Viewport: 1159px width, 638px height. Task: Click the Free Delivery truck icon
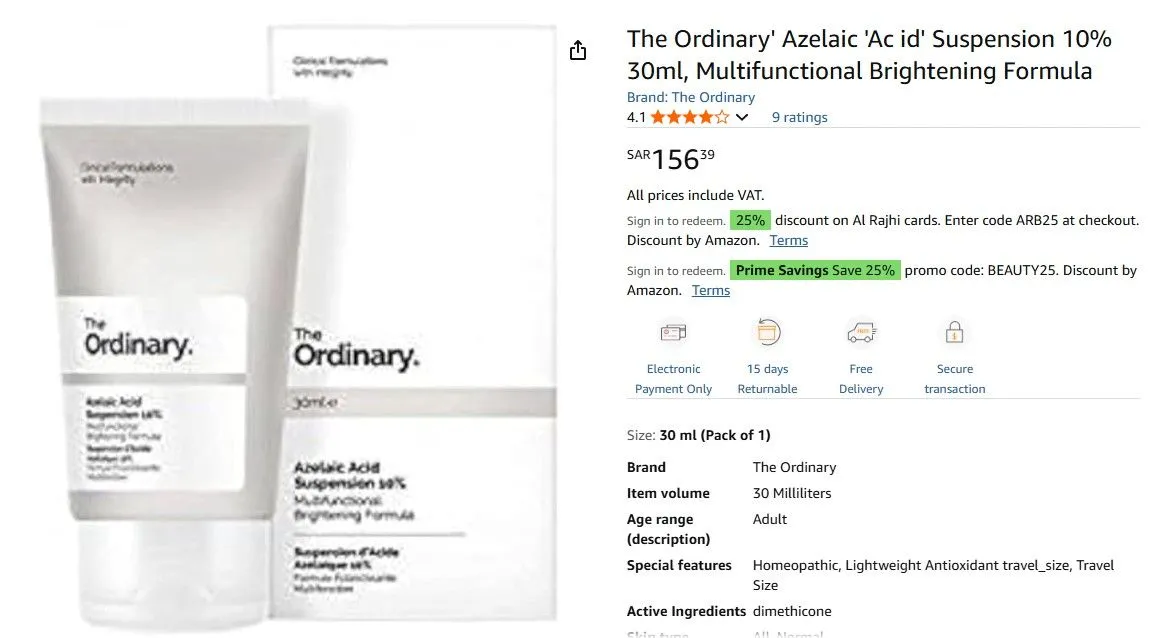pyautogui.click(x=860, y=331)
